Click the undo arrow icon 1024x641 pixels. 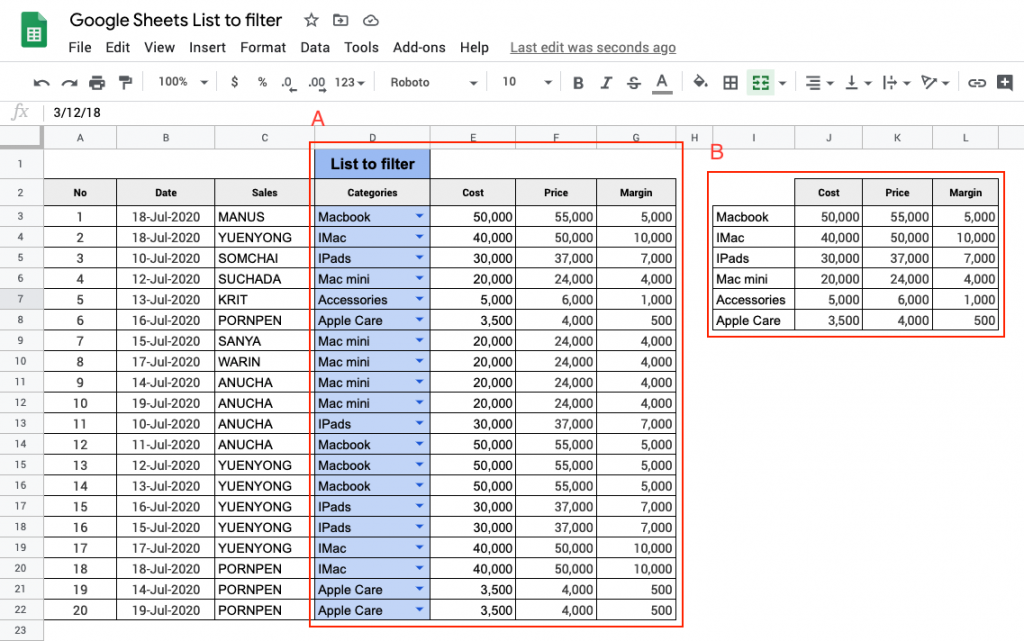coord(42,82)
